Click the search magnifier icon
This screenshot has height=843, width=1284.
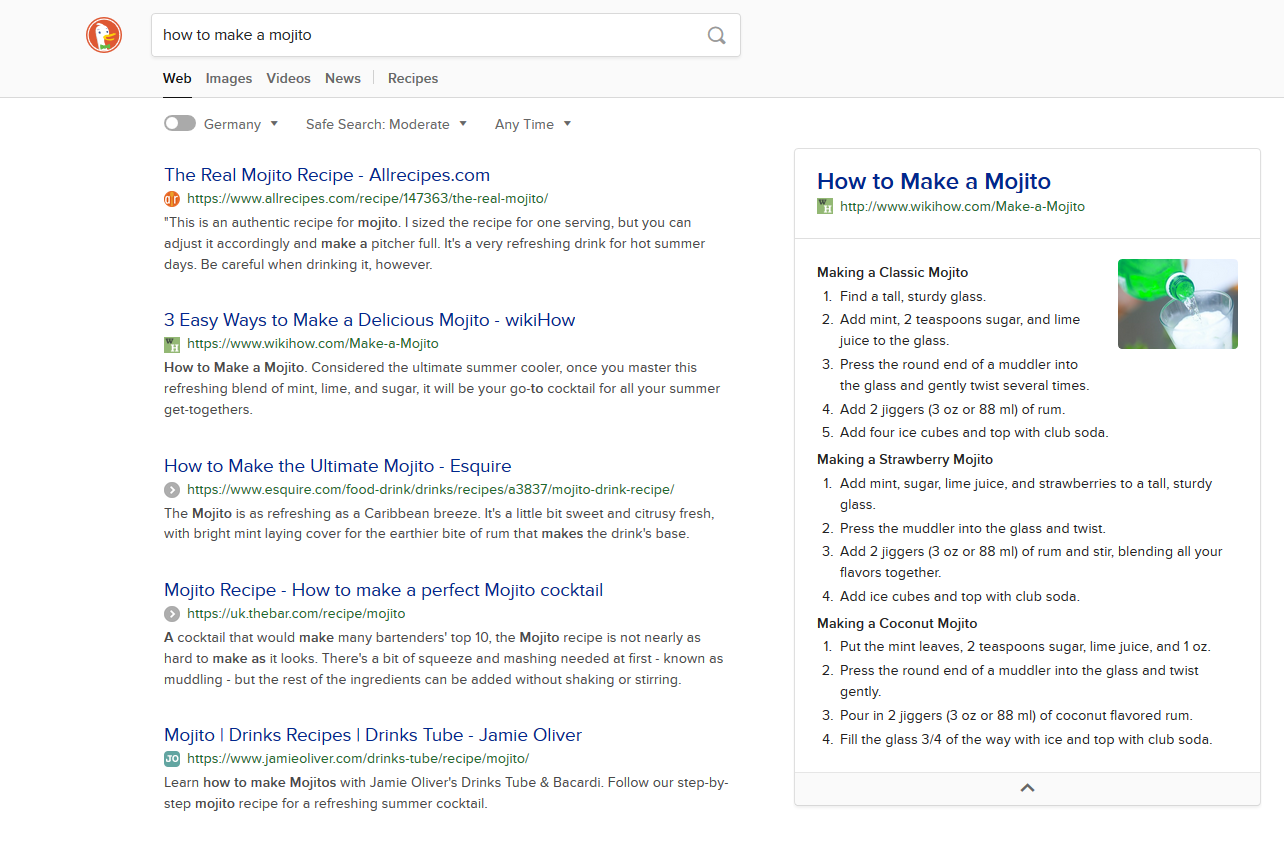716,35
